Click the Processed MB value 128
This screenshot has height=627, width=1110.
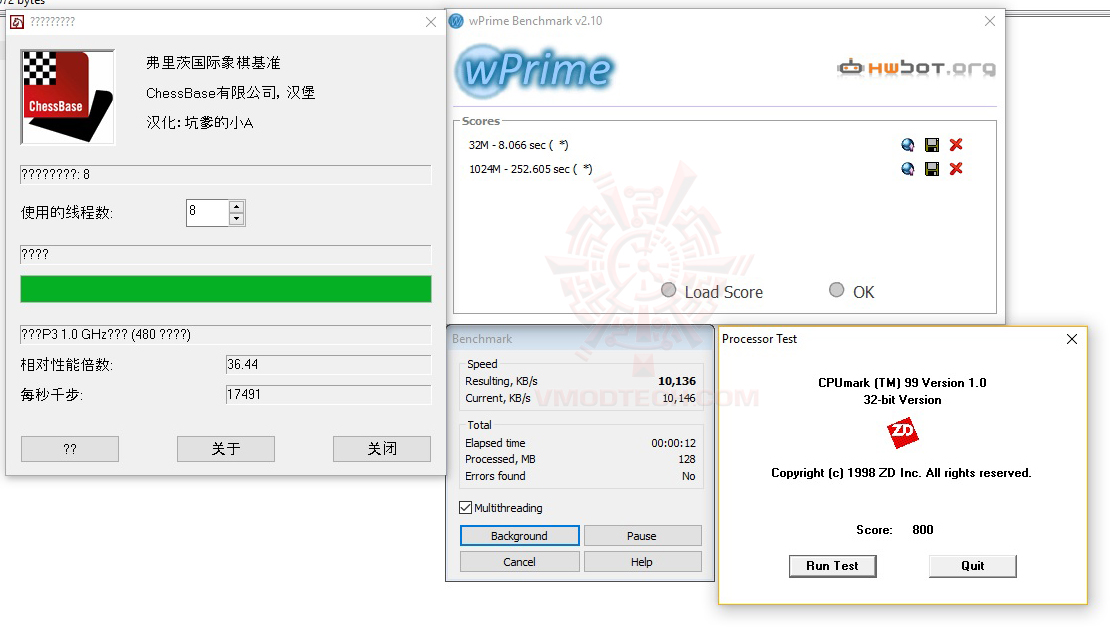click(x=687, y=459)
